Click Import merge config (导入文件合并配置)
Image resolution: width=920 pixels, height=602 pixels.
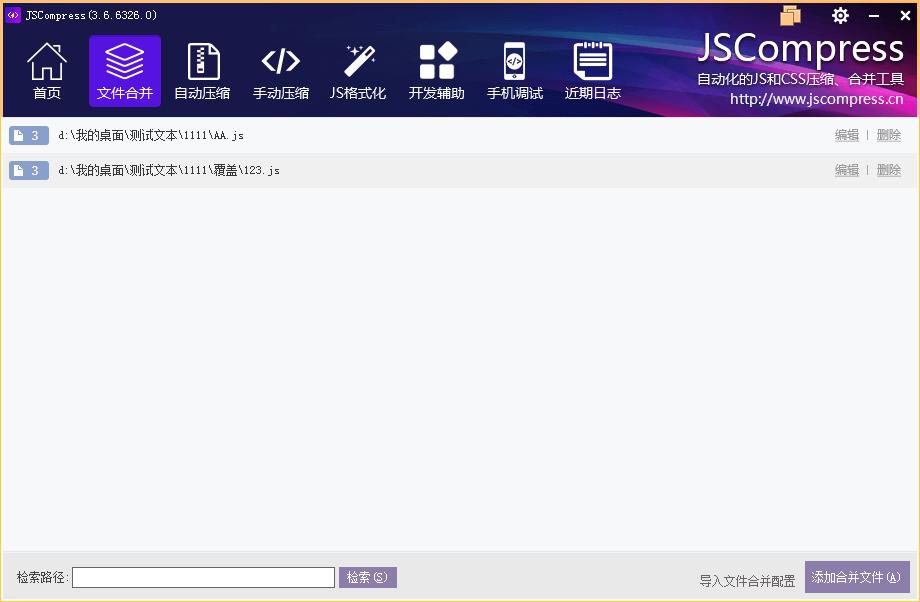747,581
